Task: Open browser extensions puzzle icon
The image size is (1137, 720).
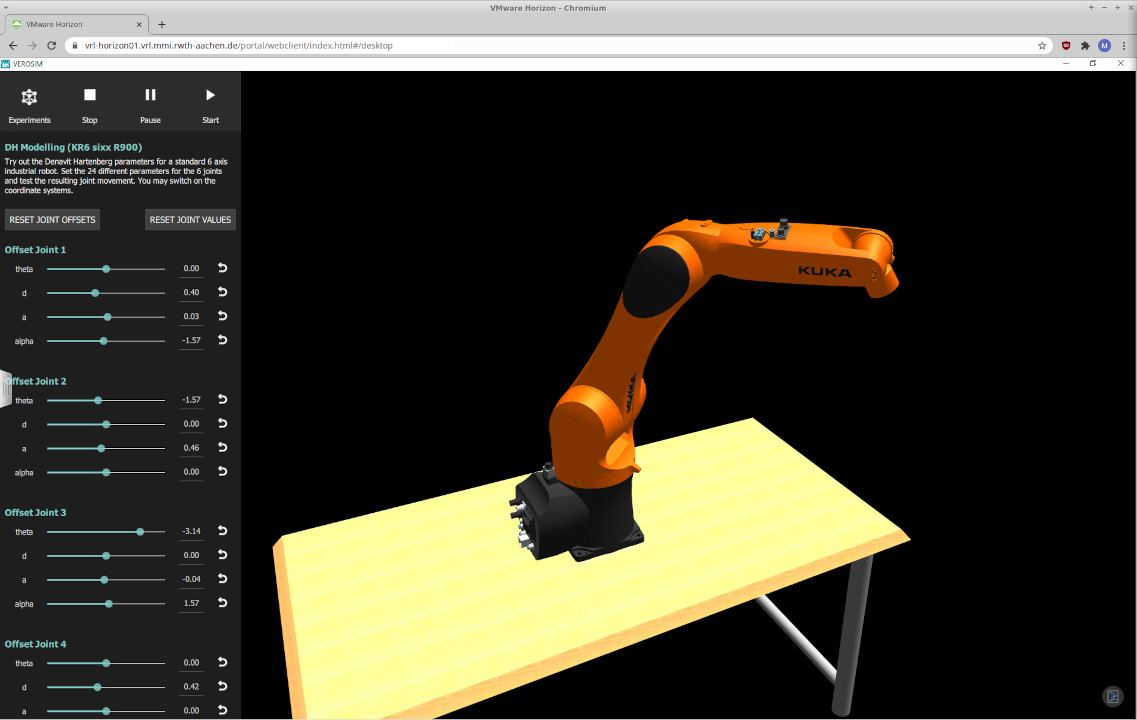Action: [1085, 45]
